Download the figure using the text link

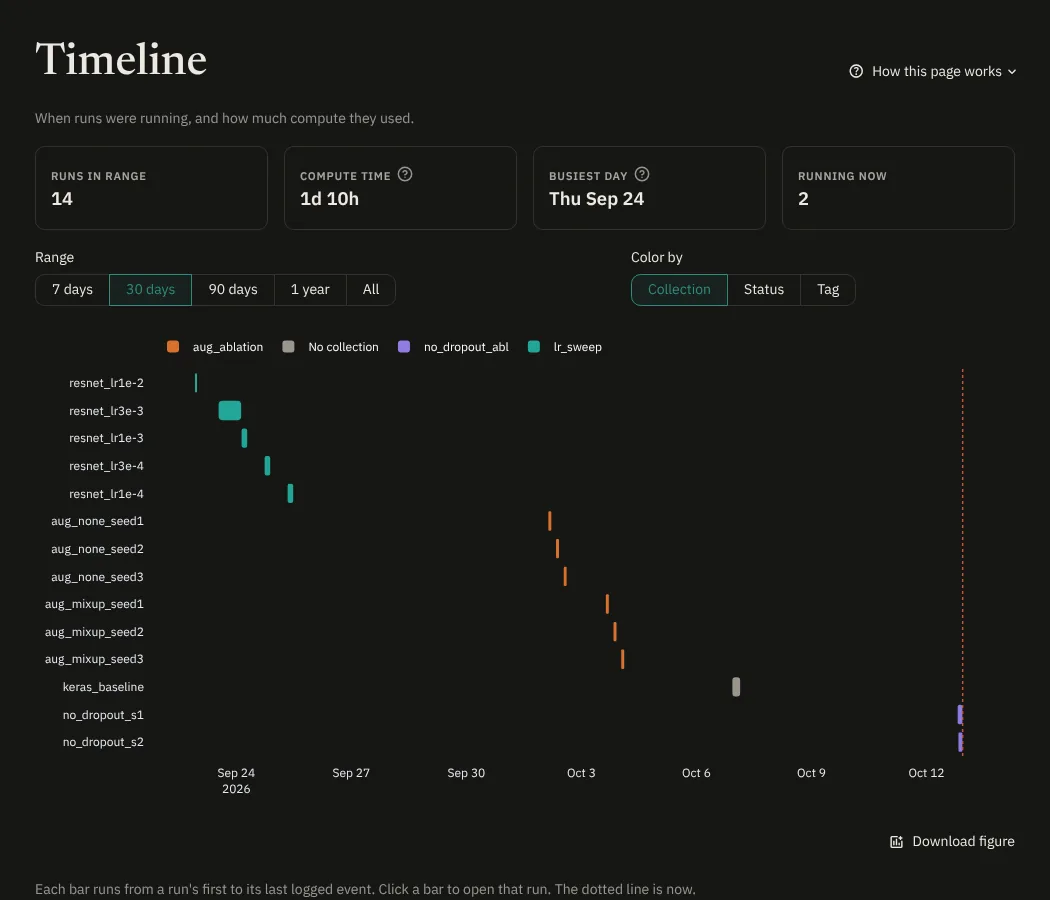click(x=963, y=841)
